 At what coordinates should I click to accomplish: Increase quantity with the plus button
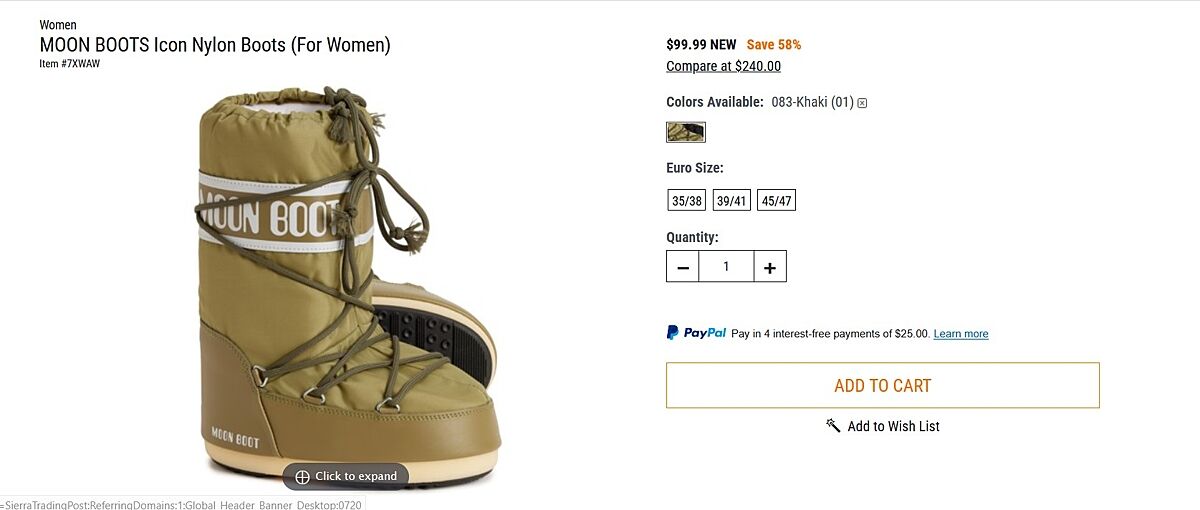[770, 267]
